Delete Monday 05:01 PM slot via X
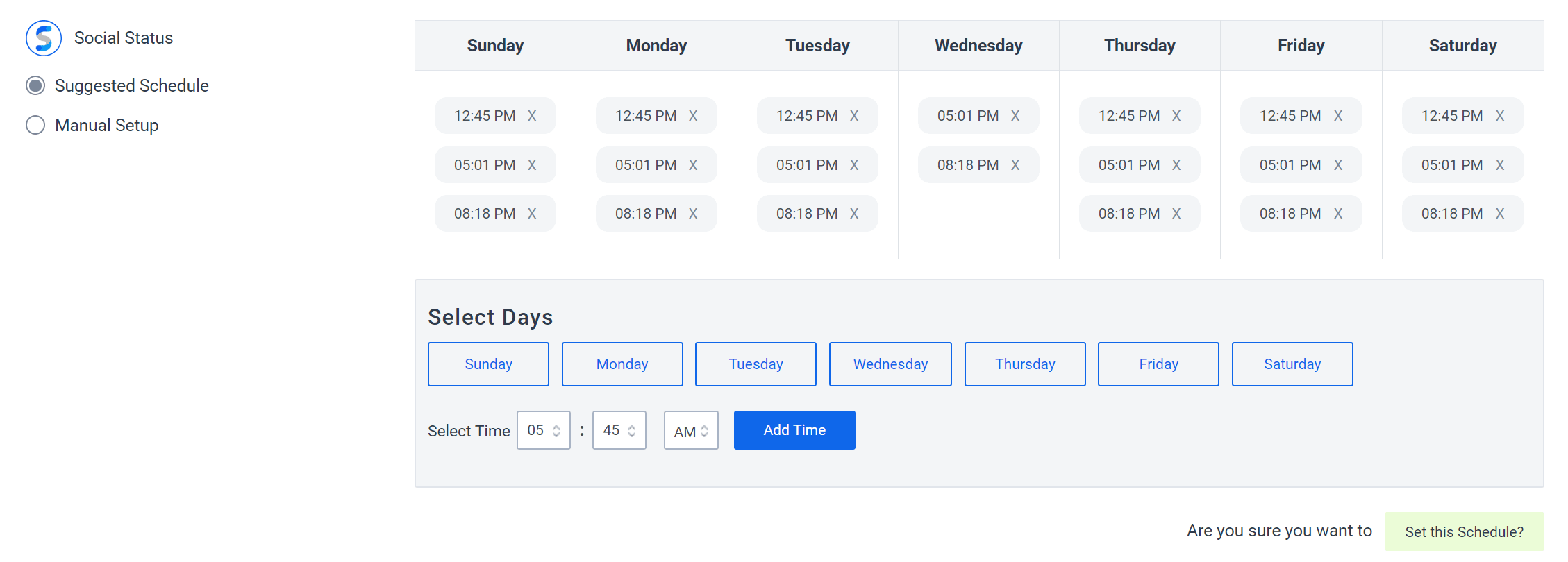1568x562 pixels. [693, 165]
